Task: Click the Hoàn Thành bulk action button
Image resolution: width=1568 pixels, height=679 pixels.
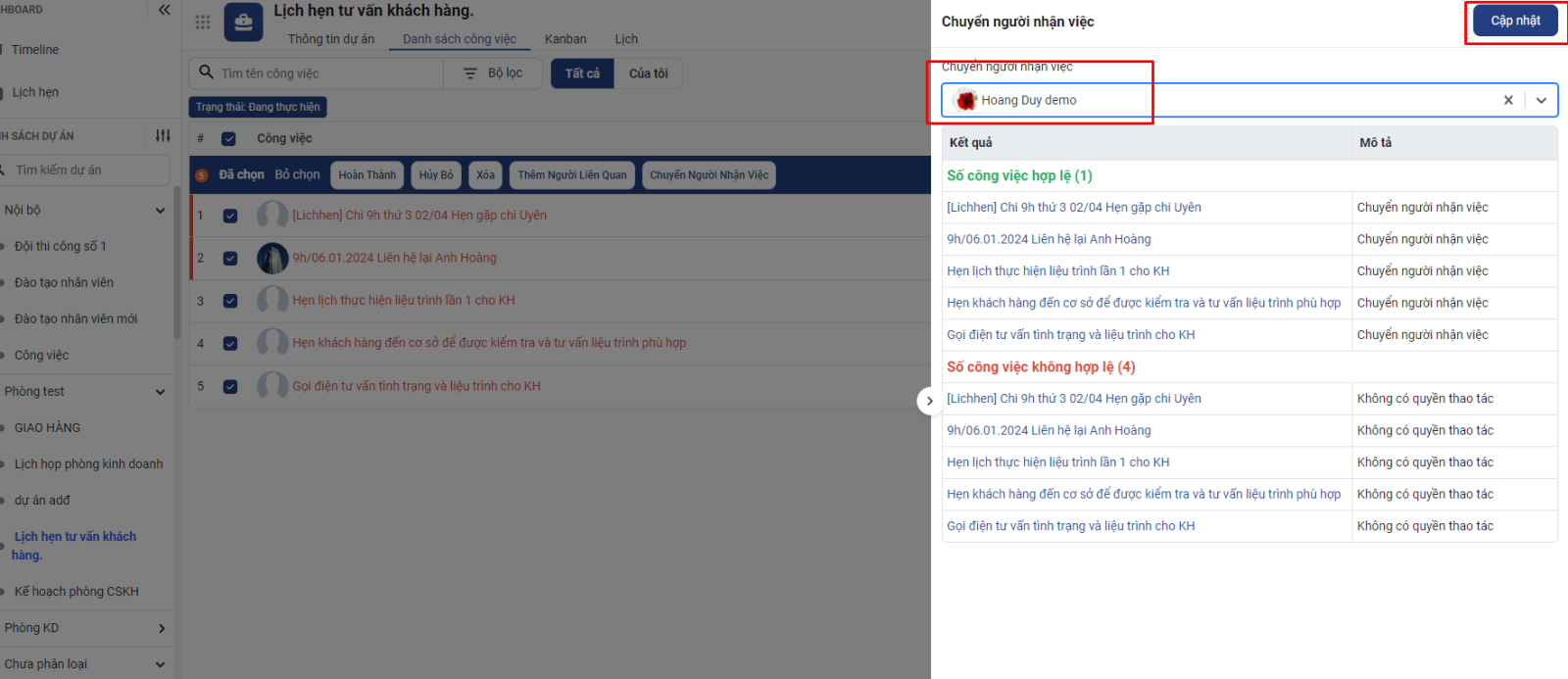Action: pyautogui.click(x=367, y=175)
